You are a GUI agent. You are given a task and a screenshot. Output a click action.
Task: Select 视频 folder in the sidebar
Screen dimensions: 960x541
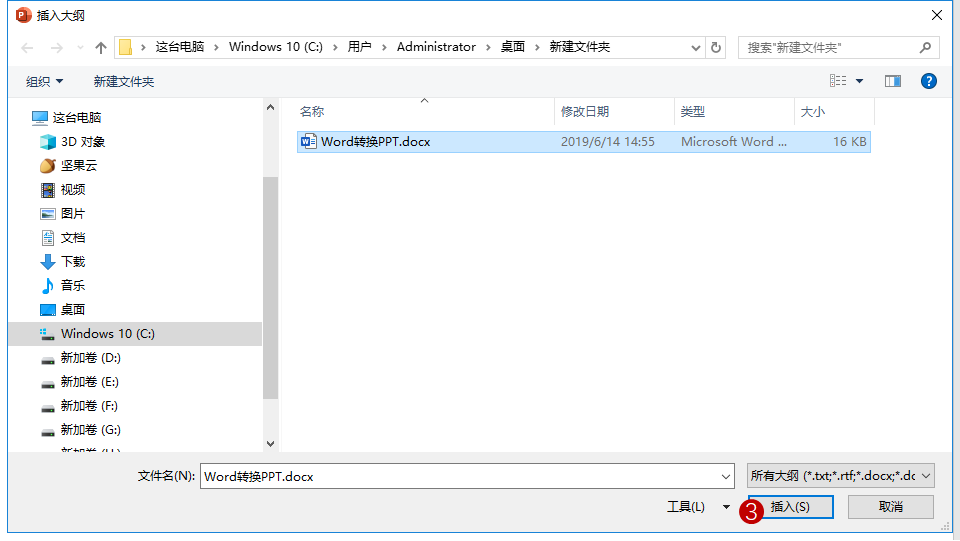point(72,190)
